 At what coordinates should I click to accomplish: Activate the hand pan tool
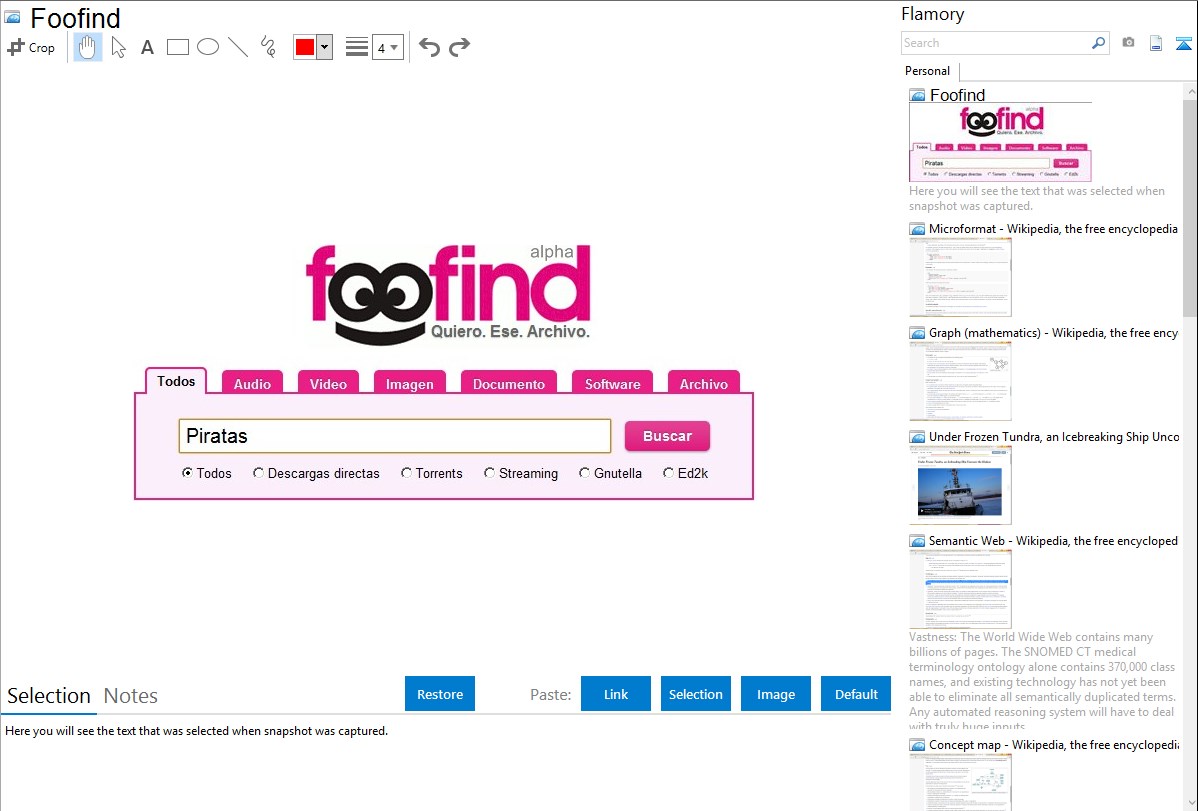87,47
